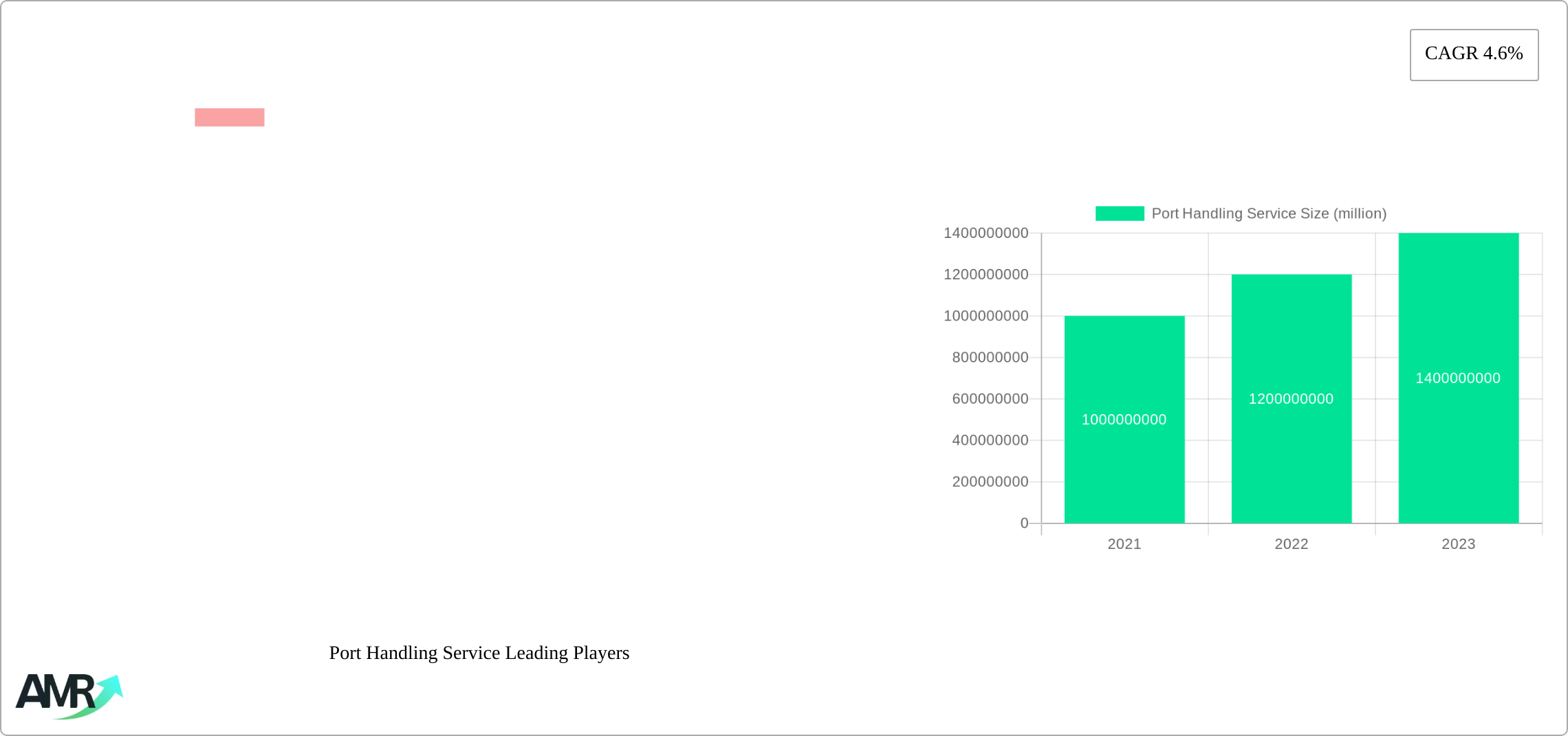Click the 400000000 y-axis label
Image resolution: width=1568 pixels, height=736 pixels.
click(990, 440)
